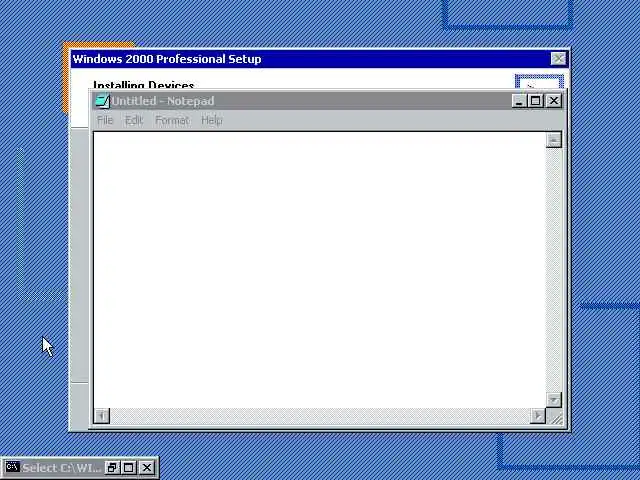Open the Format menu in Notepad
The height and width of the screenshot is (480, 640).
click(172, 120)
